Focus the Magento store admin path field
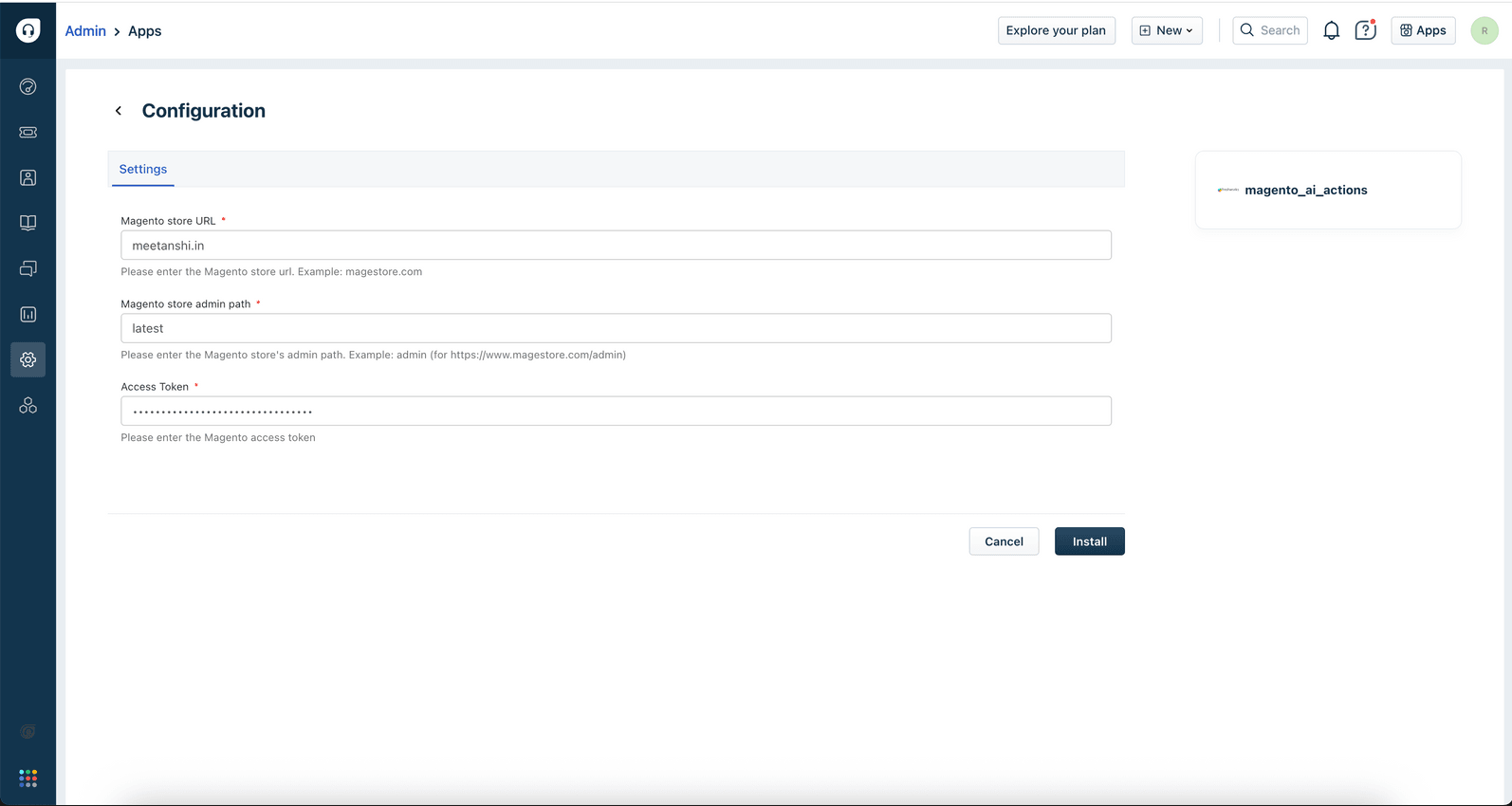 point(616,328)
